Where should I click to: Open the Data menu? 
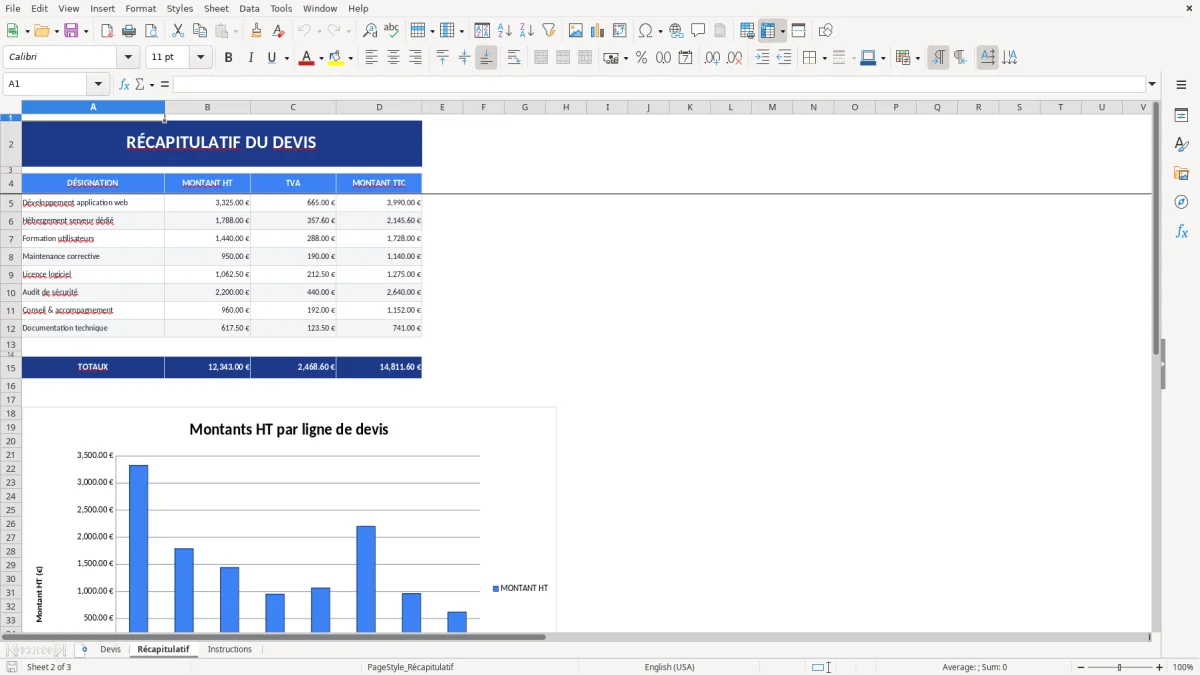click(249, 8)
